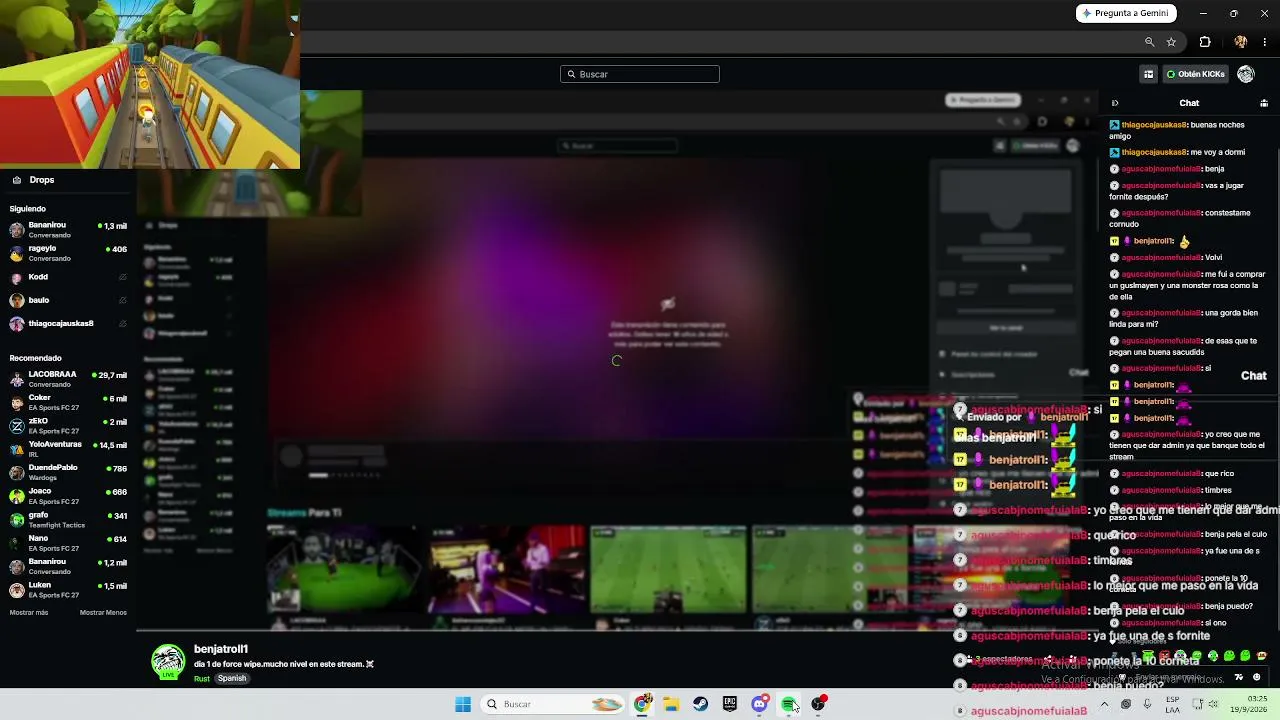1280x720 pixels.
Task: Open Epic Games Launcher from taskbar
Action: coord(730,704)
